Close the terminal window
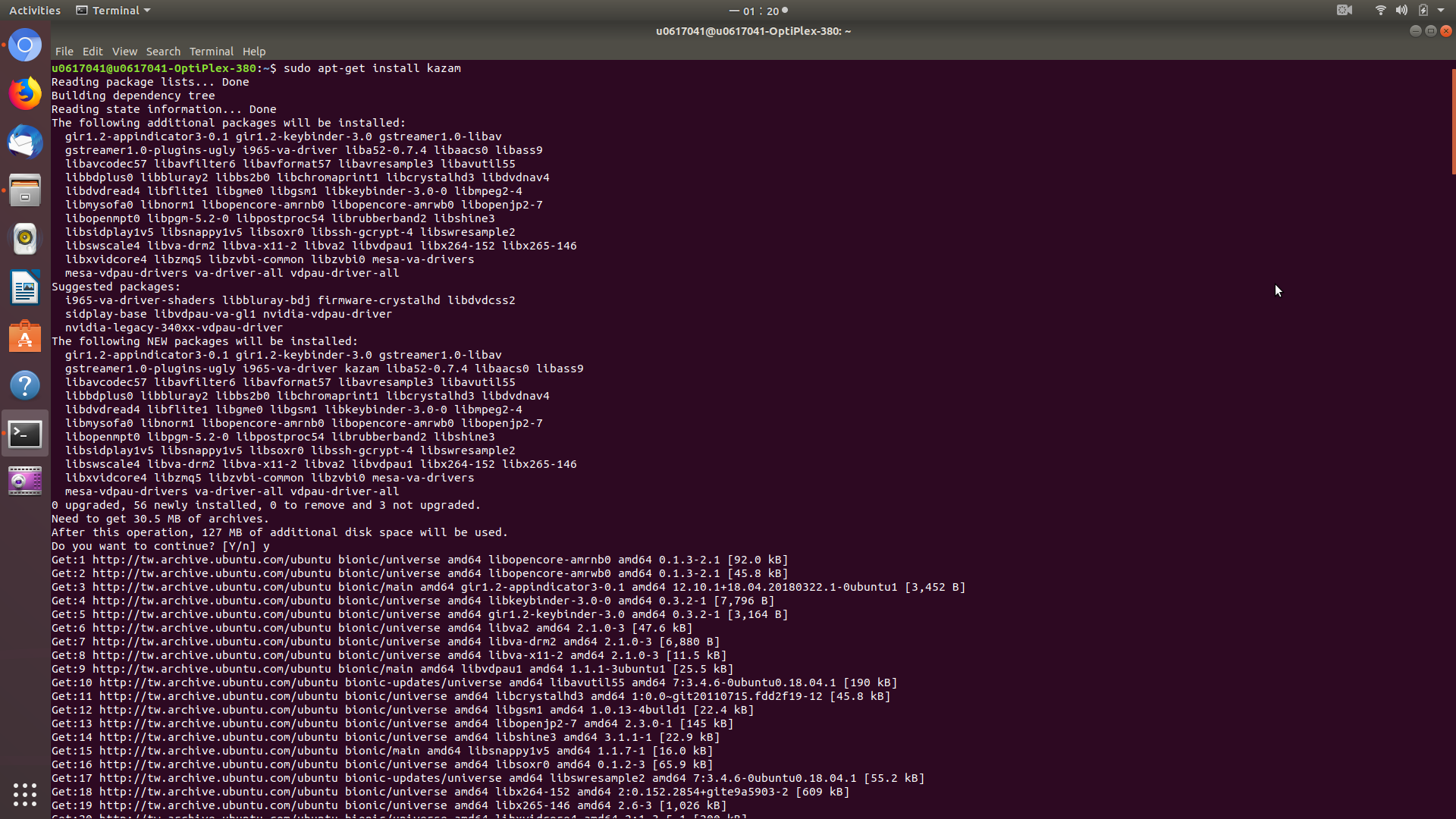The image size is (1456, 819). point(1446,31)
